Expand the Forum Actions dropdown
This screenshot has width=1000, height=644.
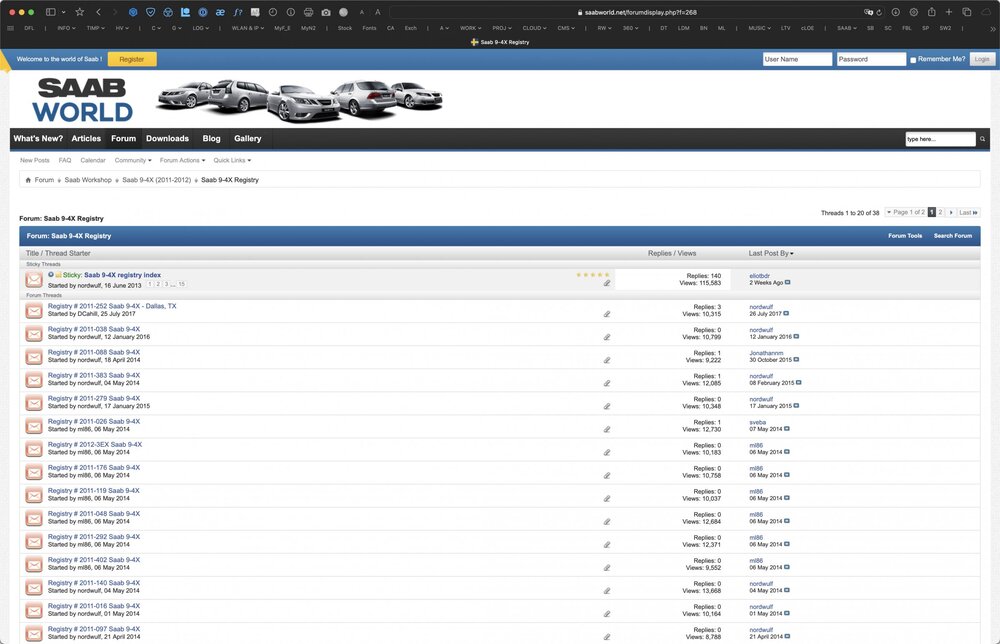[182, 160]
